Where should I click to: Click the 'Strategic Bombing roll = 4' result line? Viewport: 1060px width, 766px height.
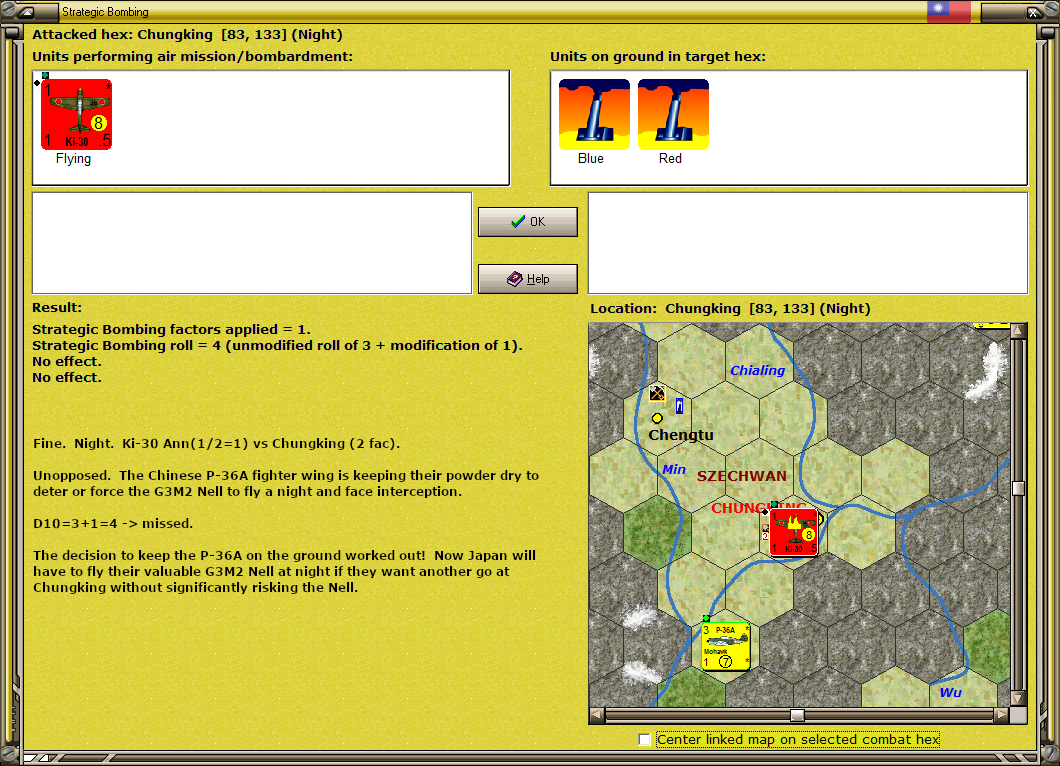tap(277, 345)
